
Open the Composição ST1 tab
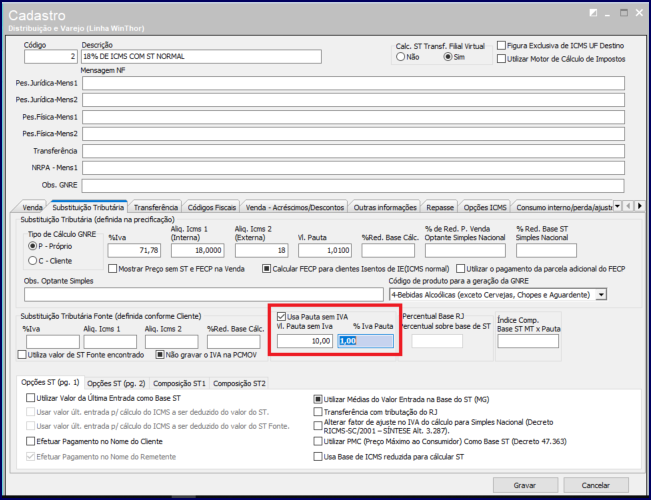pyautogui.click(x=179, y=383)
